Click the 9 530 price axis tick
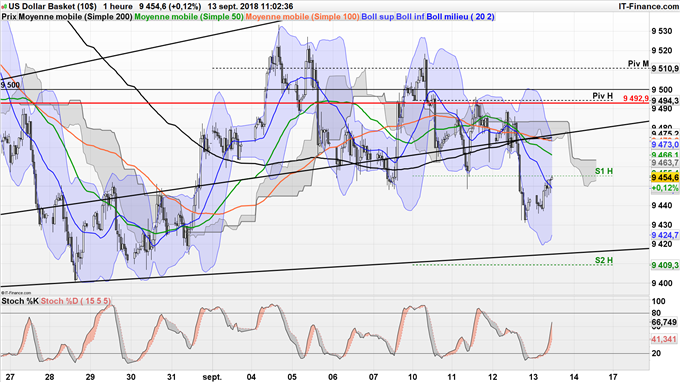Viewport: 680px width, 382px height. 662,31
